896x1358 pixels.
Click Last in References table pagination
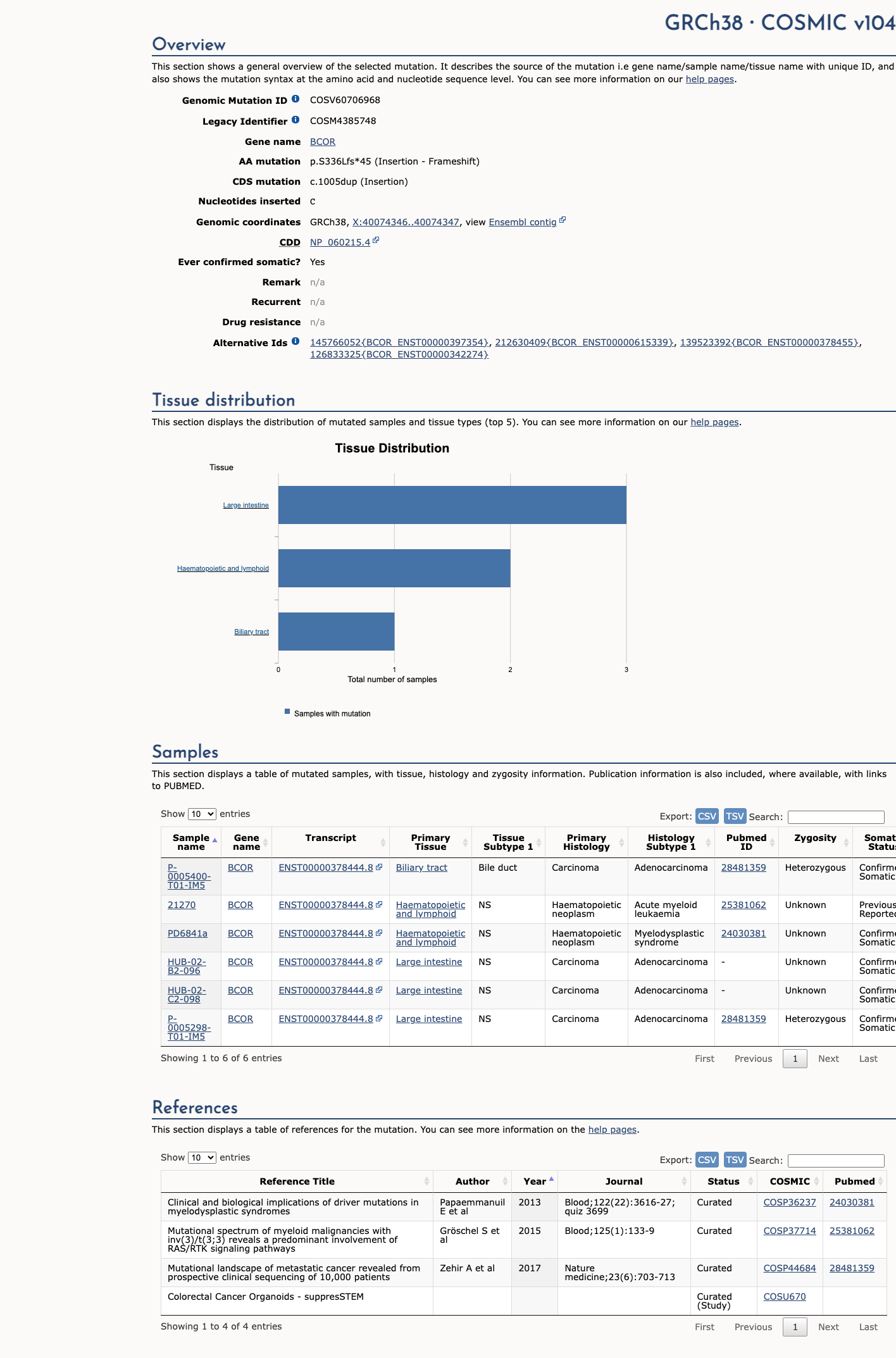point(868,1327)
